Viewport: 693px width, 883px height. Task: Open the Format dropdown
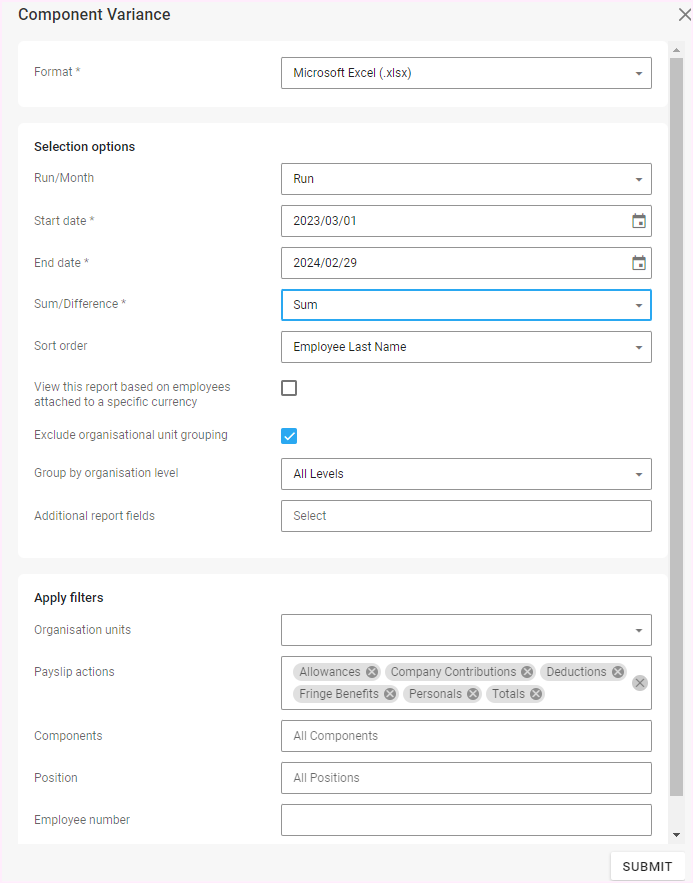pos(466,73)
